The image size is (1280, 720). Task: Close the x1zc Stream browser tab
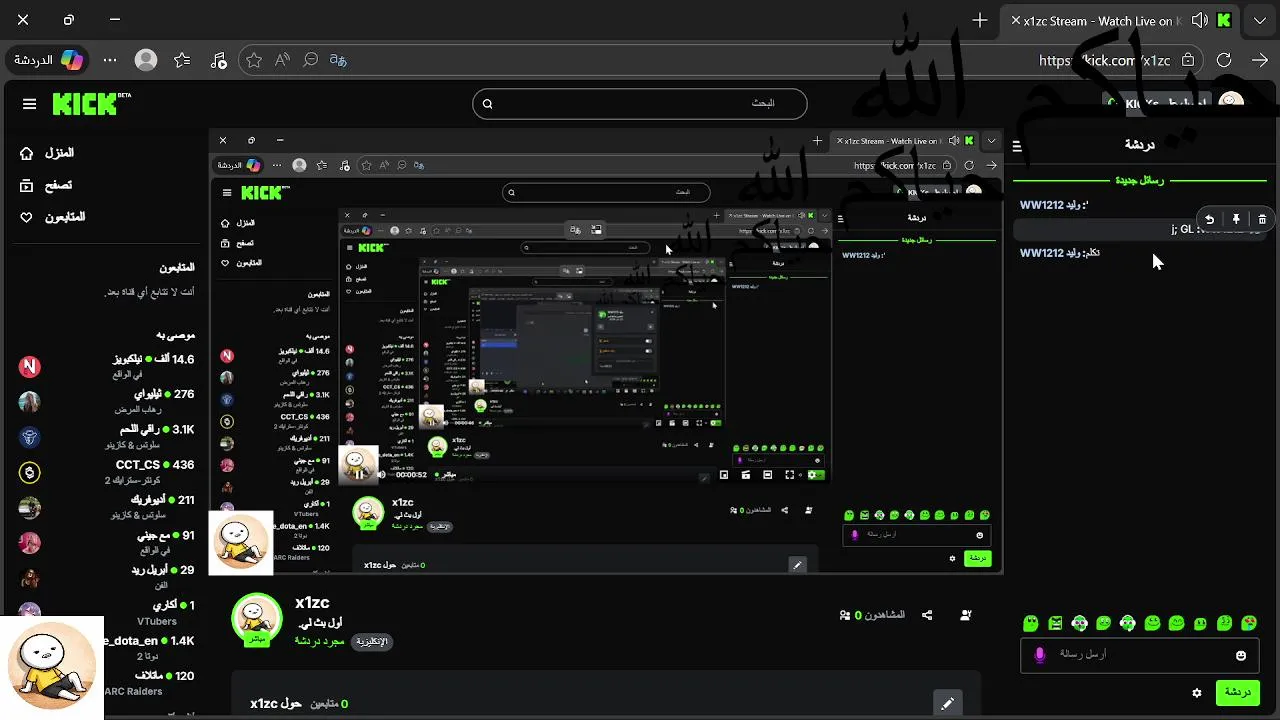[1016, 20]
